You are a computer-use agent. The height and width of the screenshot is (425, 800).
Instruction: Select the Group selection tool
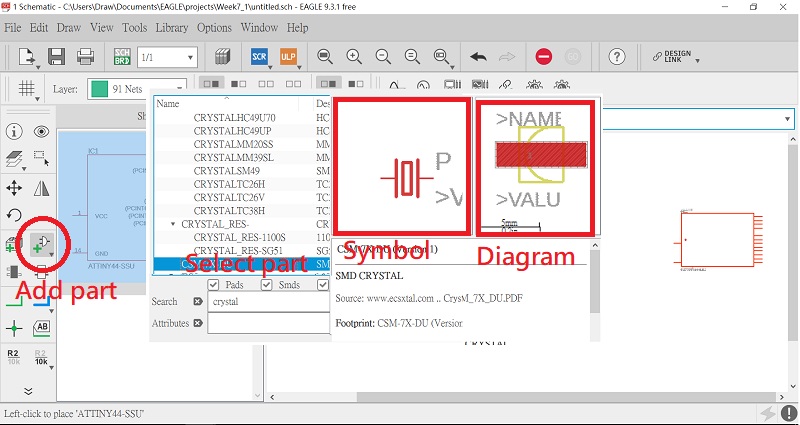pos(41,159)
